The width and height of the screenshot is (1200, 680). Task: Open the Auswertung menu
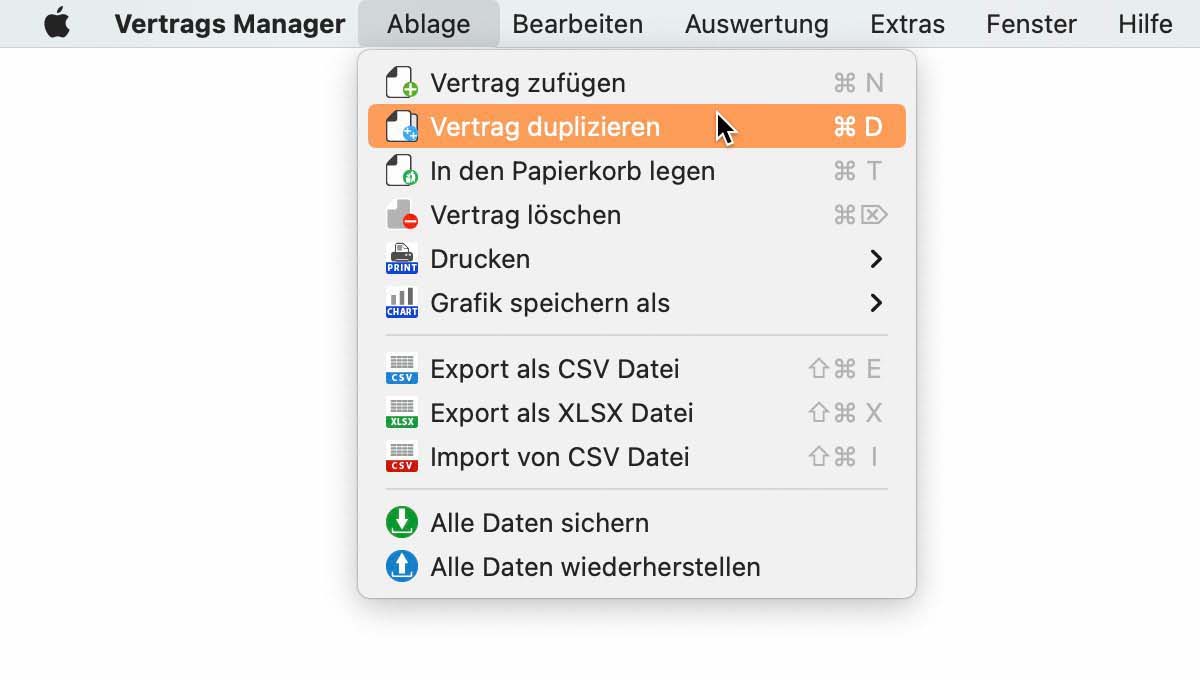point(757,24)
